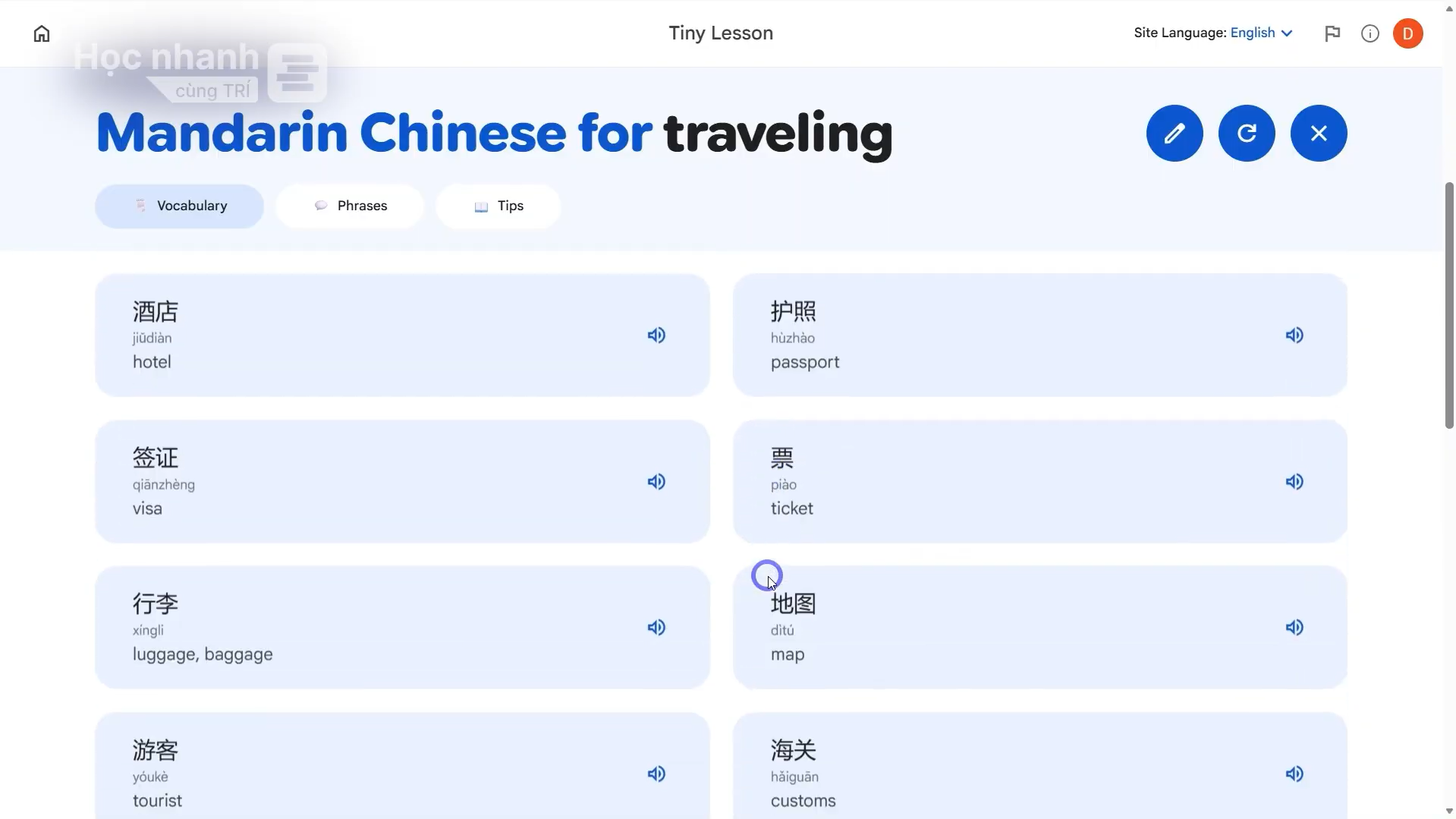Play the ticket (piào) speaker icon
Image resolution: width=1456 pixels, height=819 pixels.
(1294, 482)
